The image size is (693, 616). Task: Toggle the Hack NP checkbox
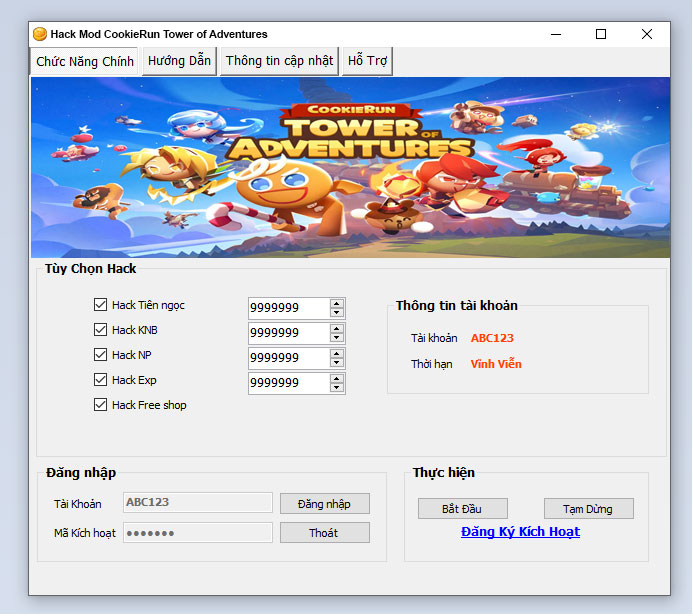pos(100,355)
